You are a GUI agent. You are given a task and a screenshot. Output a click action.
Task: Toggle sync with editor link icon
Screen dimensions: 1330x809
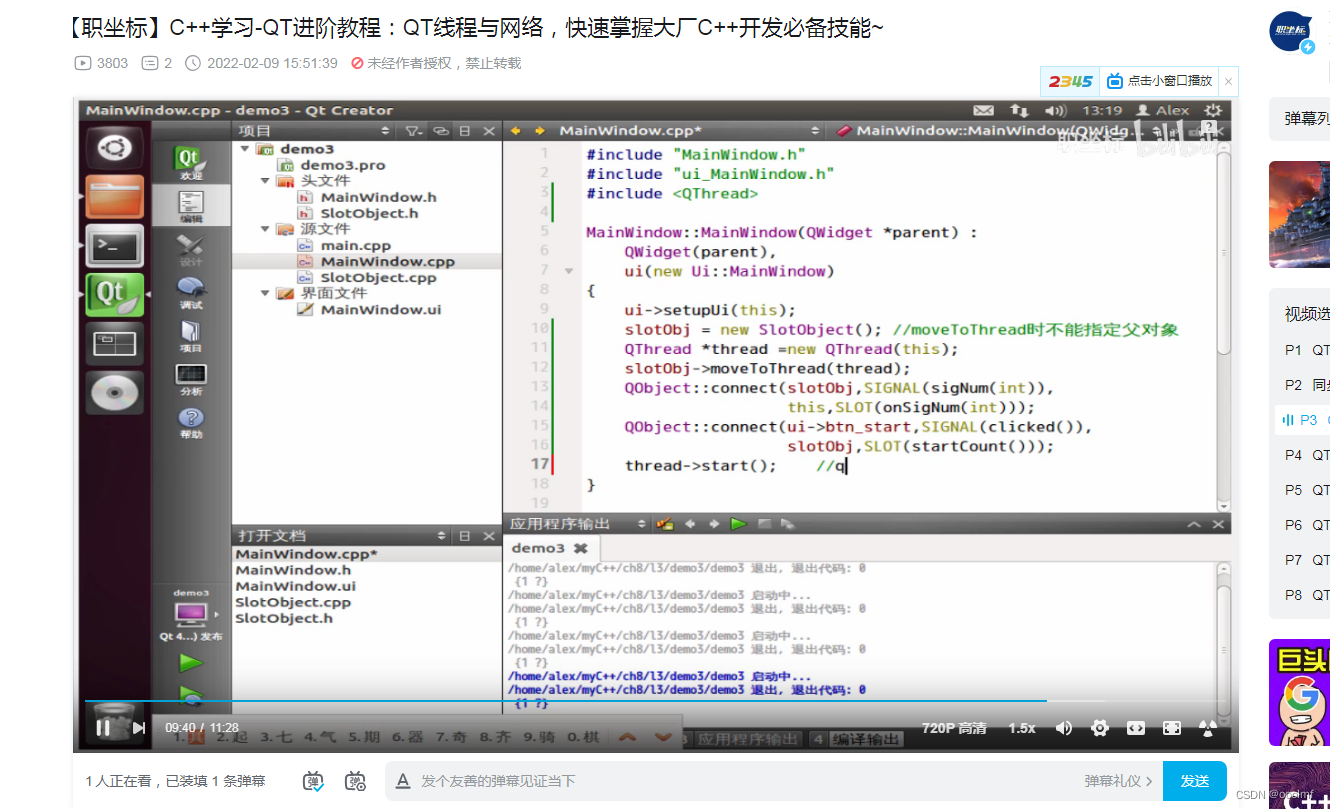[440, 131]
